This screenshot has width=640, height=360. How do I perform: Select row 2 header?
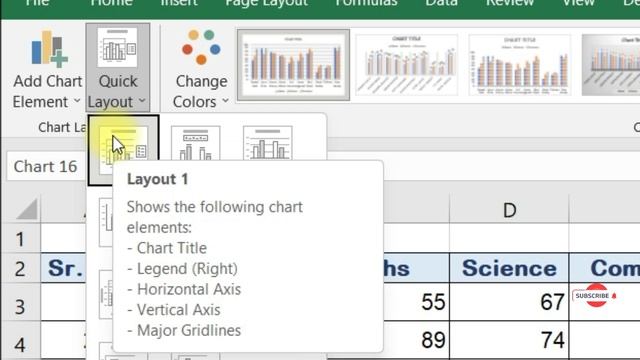click(x=20, y=268)
